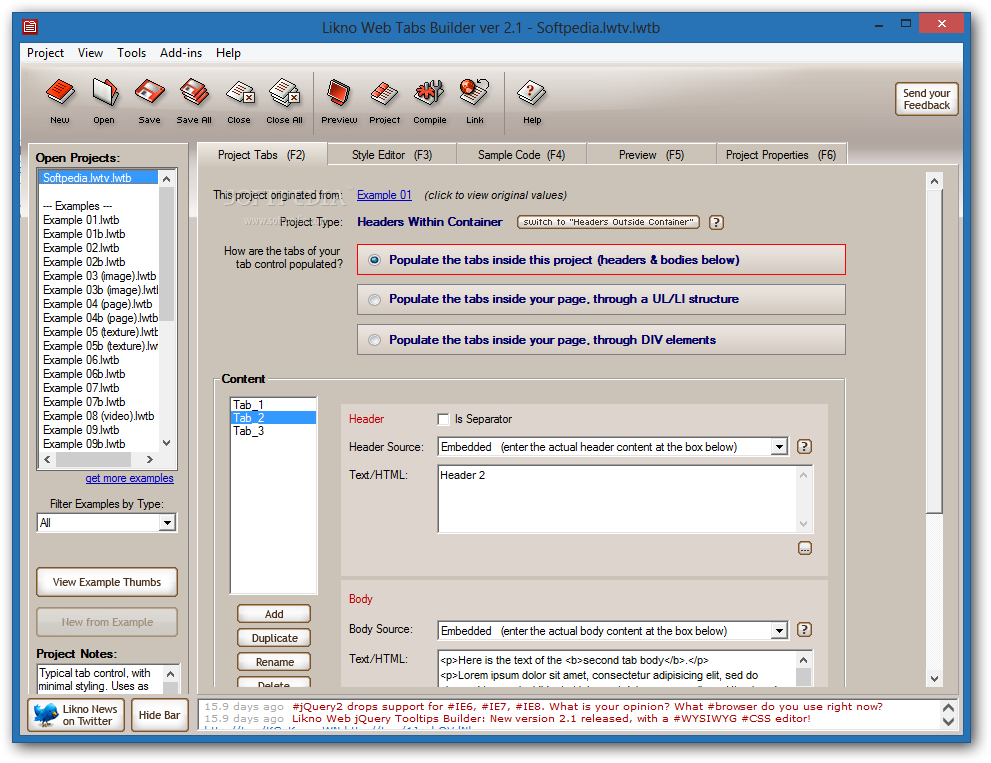The height and width of the screenshot is (763, 991).
Task: Select Tab_3 in the content list
Action: [x=273, y=431]
